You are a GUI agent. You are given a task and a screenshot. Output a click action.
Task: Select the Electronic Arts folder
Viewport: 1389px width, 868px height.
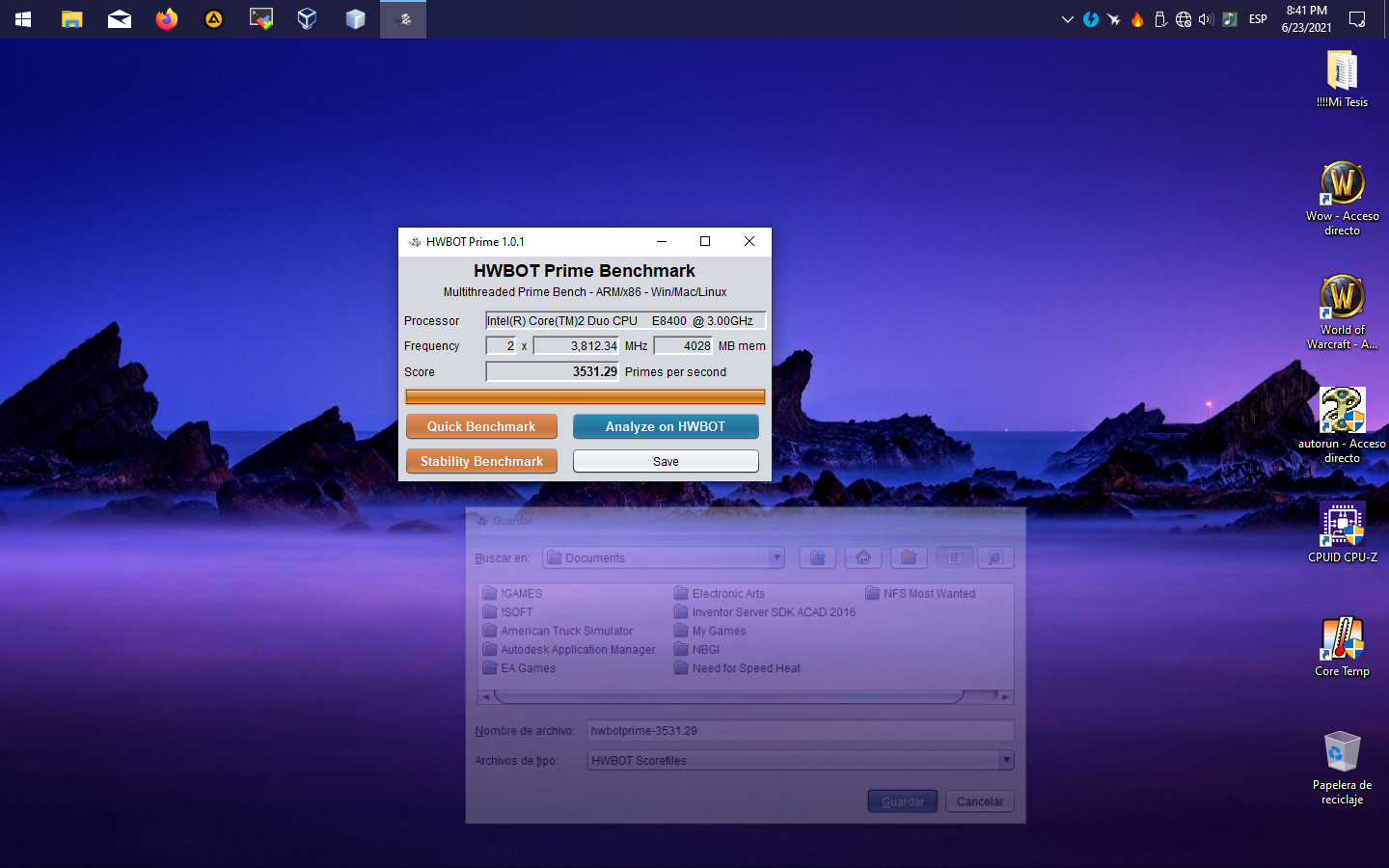pyautogui.click(x=720, y=594)
